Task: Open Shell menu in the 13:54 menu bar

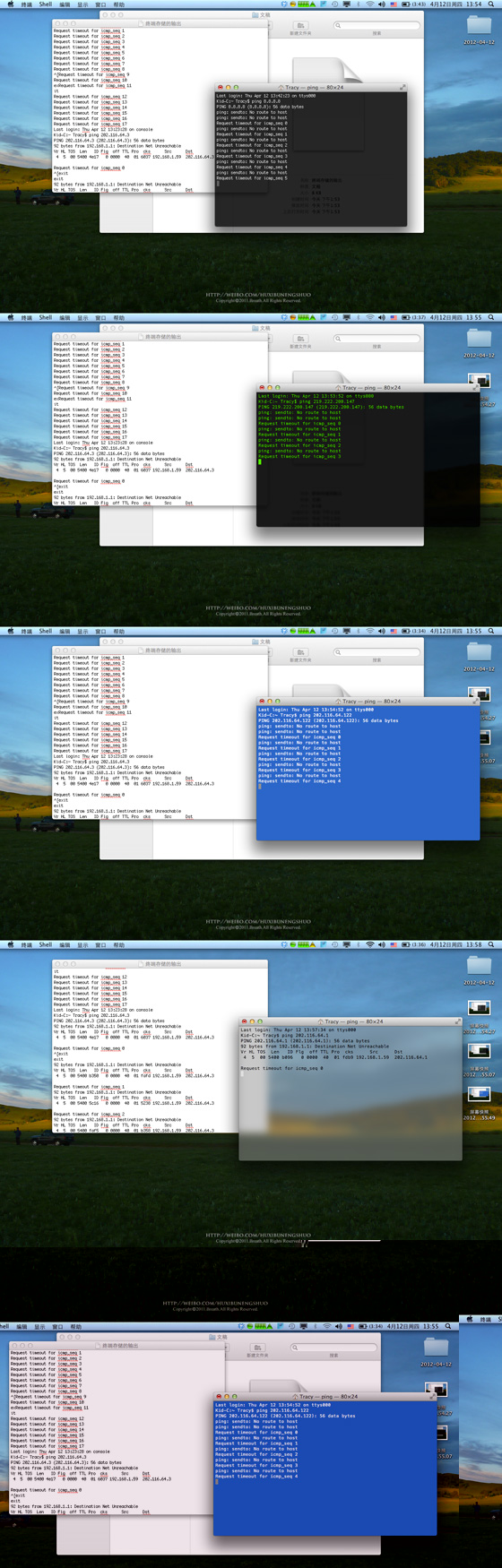Action: click(45, 4)
